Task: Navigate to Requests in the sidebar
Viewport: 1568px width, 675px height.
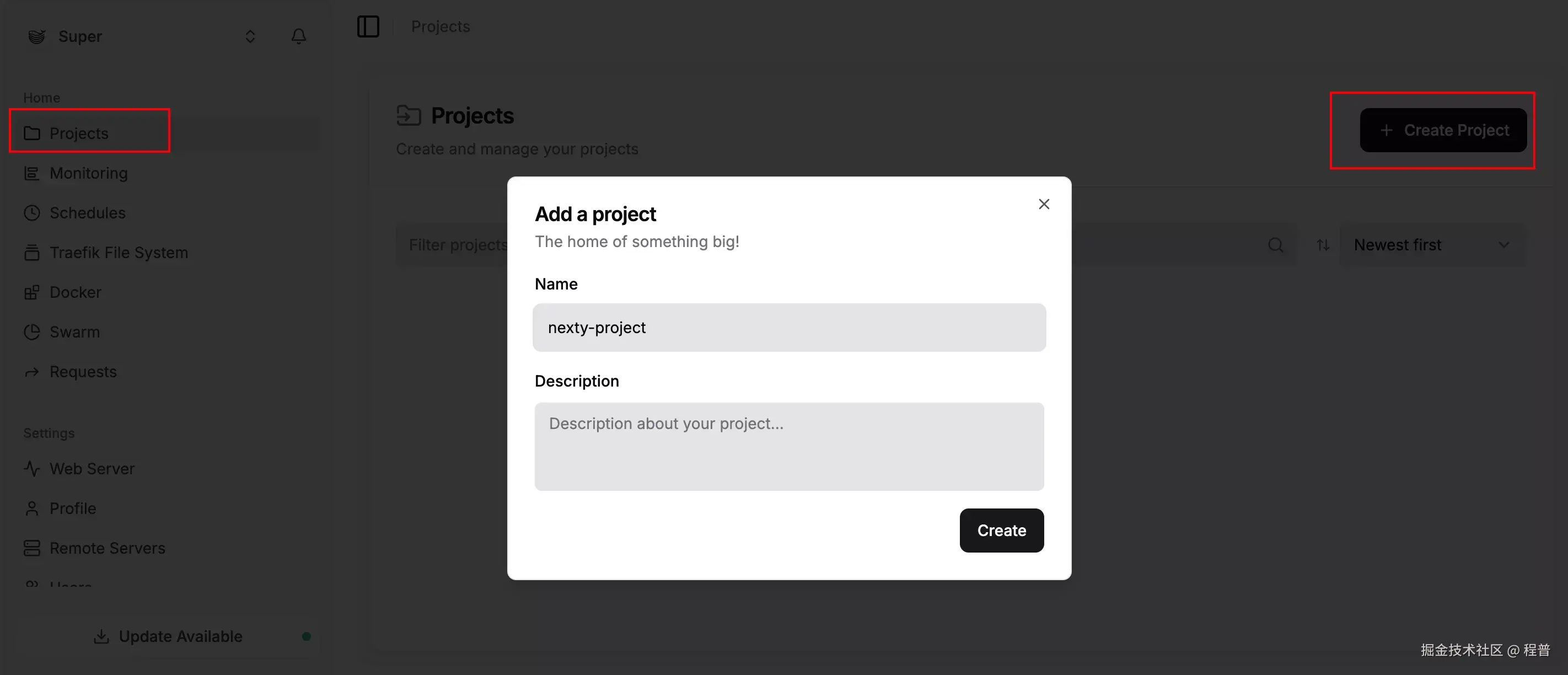Action: [83, 371]
